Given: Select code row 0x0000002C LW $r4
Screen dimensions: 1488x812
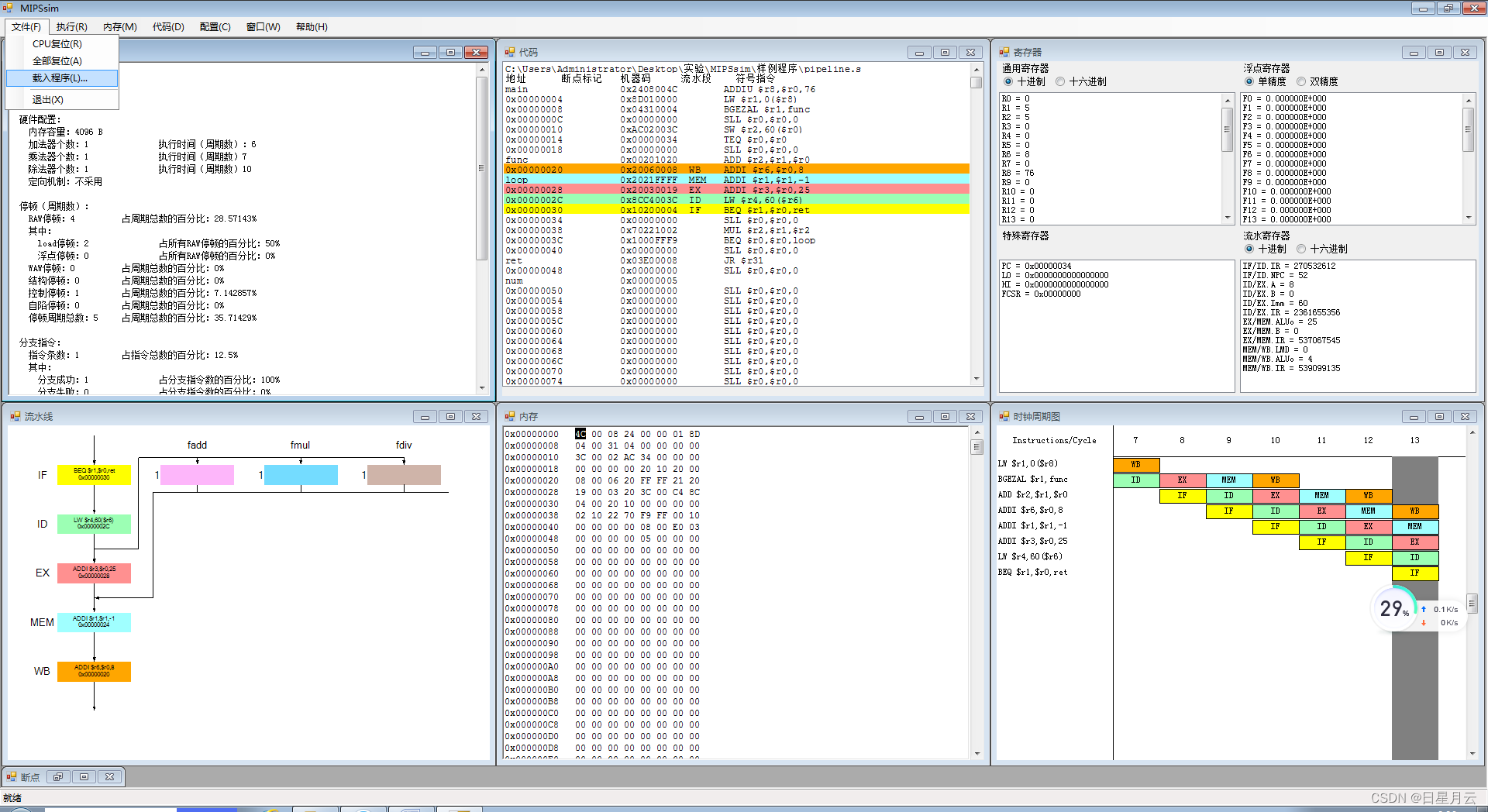Looking at the screenshot, I should point(736,200).
